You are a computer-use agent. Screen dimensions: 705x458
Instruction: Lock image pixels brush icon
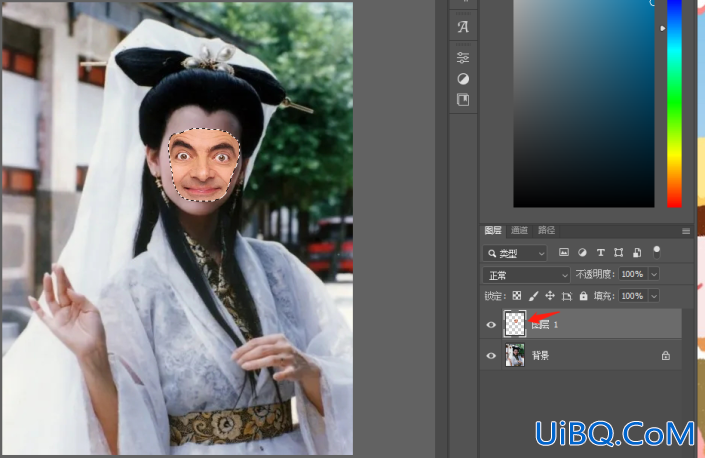pyautogui.click(x=533, y=296)
